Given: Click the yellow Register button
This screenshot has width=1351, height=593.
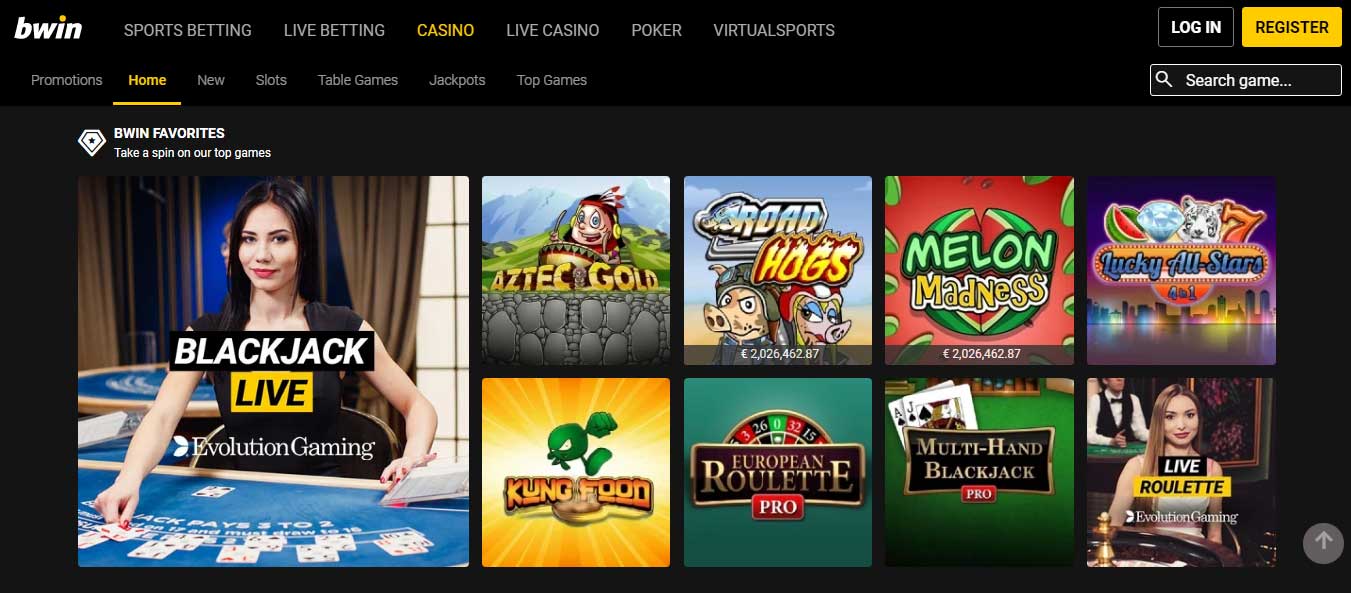Looking at the screenshot, I should pyautogui.click(x=1292, y=27).
